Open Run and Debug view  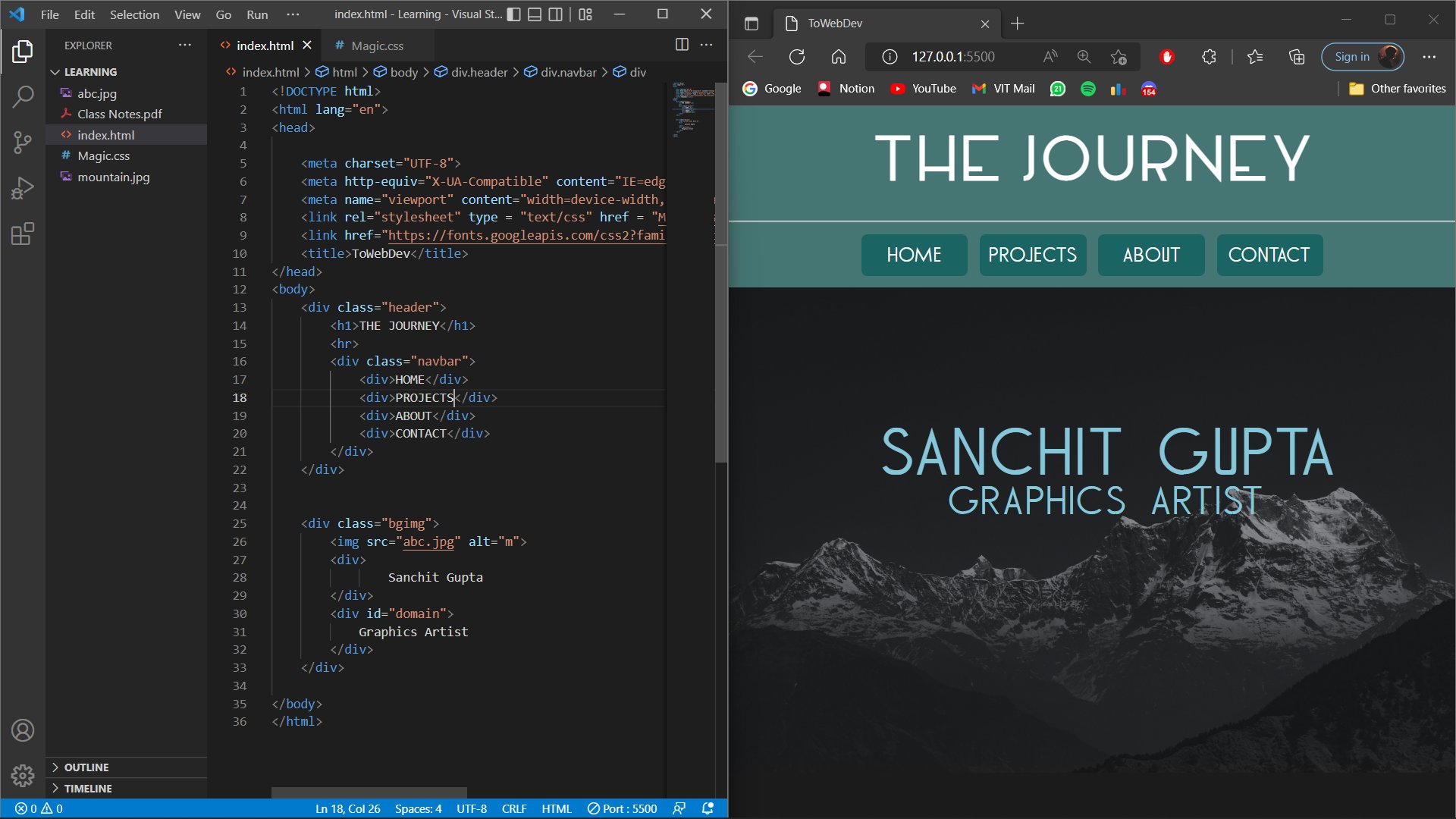23,187
